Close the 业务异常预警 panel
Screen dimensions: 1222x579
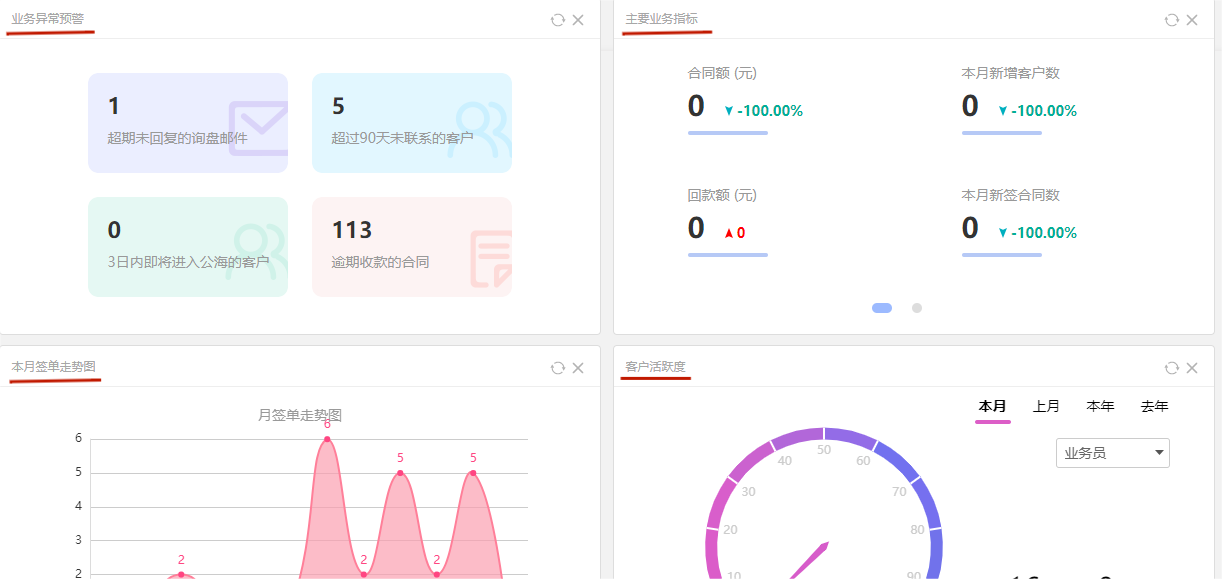578,20
